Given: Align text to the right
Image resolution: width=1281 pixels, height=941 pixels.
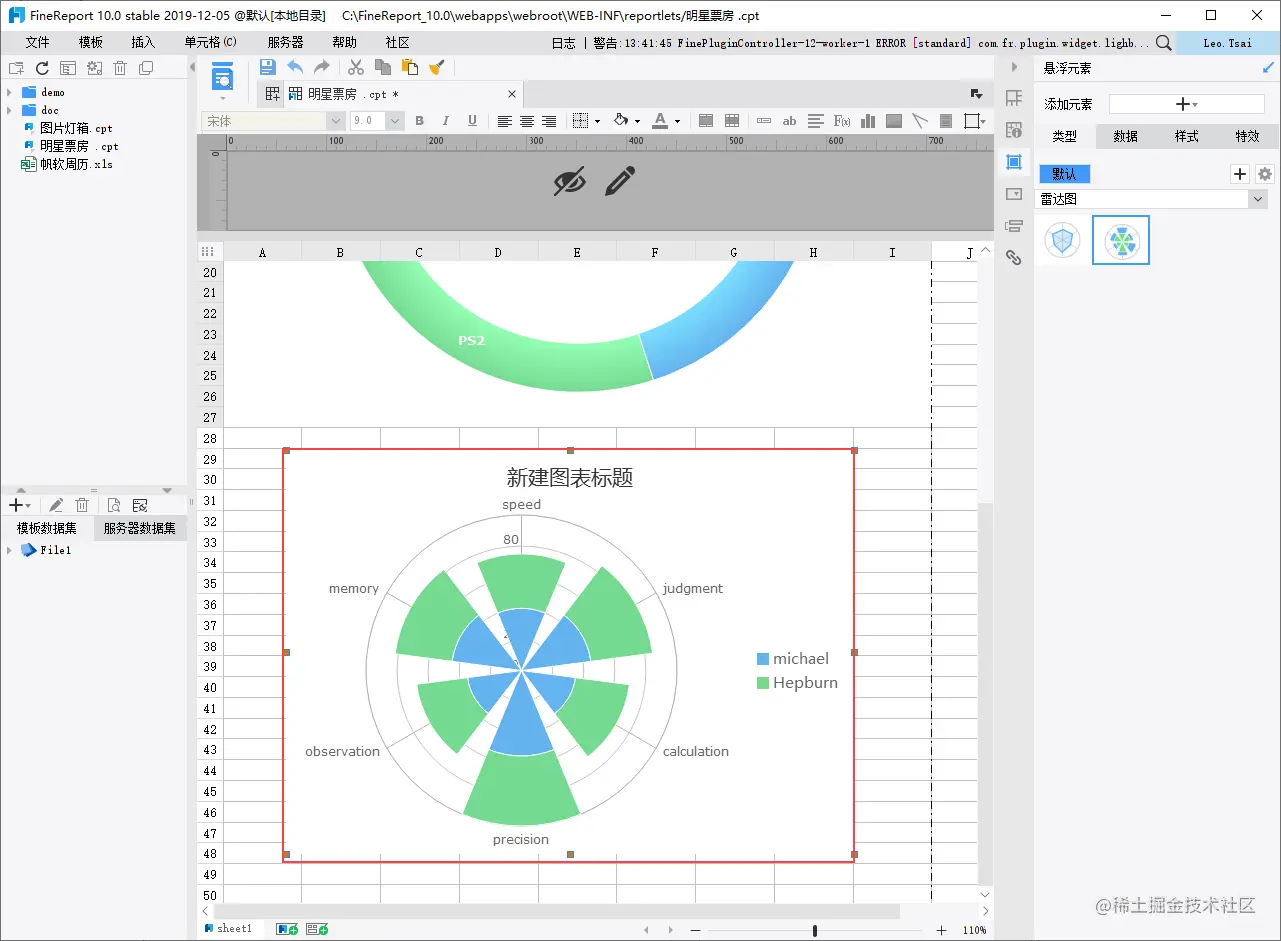Looking at the screenshot, I should tap(549, 121).
